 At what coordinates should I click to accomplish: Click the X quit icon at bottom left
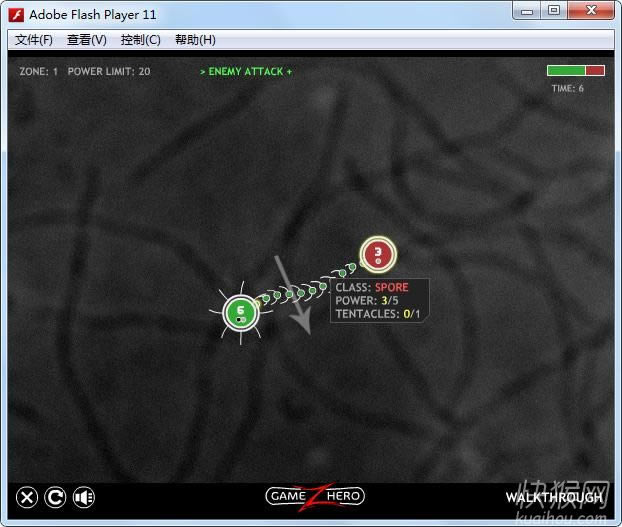28,497
